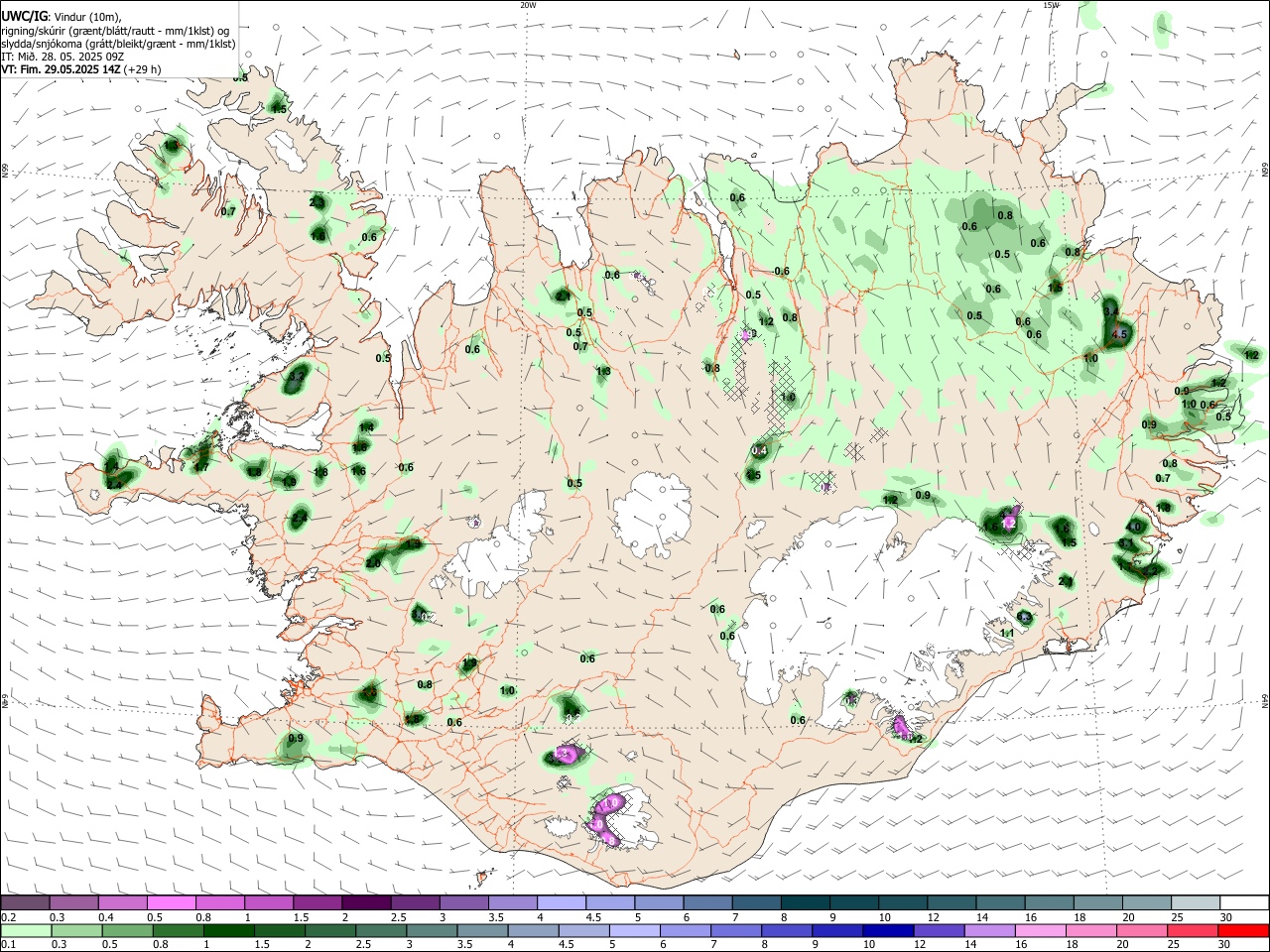Pick the light pink 16 mm rain swatch

(x=1040, y=930)
